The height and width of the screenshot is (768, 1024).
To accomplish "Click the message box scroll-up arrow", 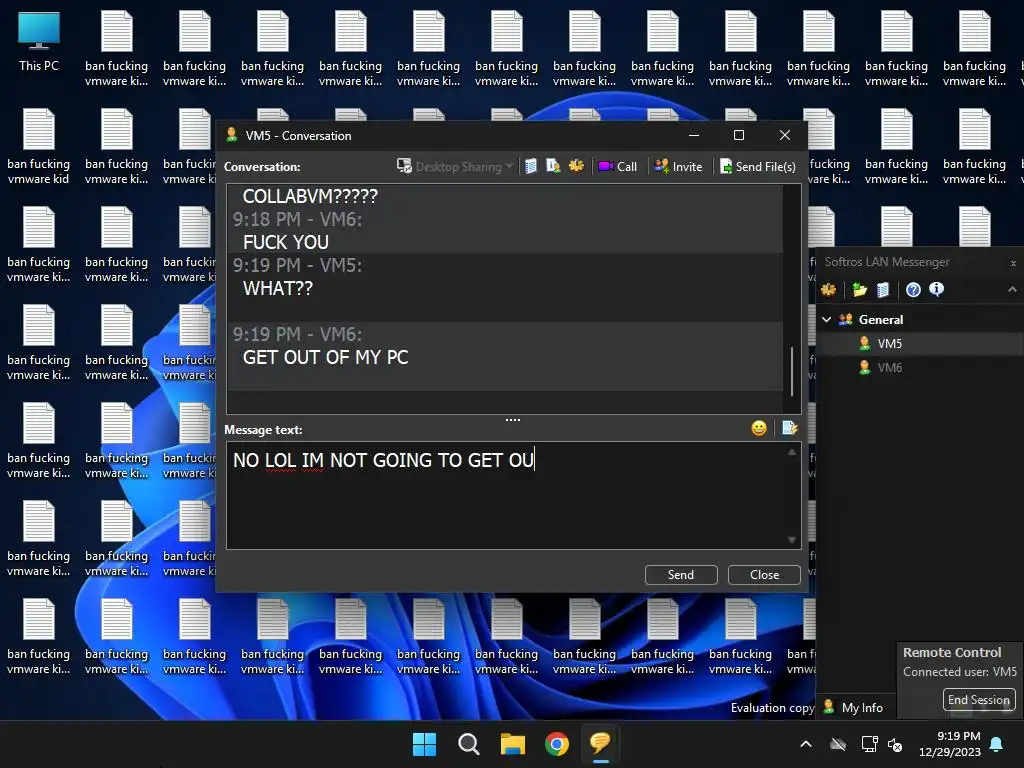I will click(792, 452).
